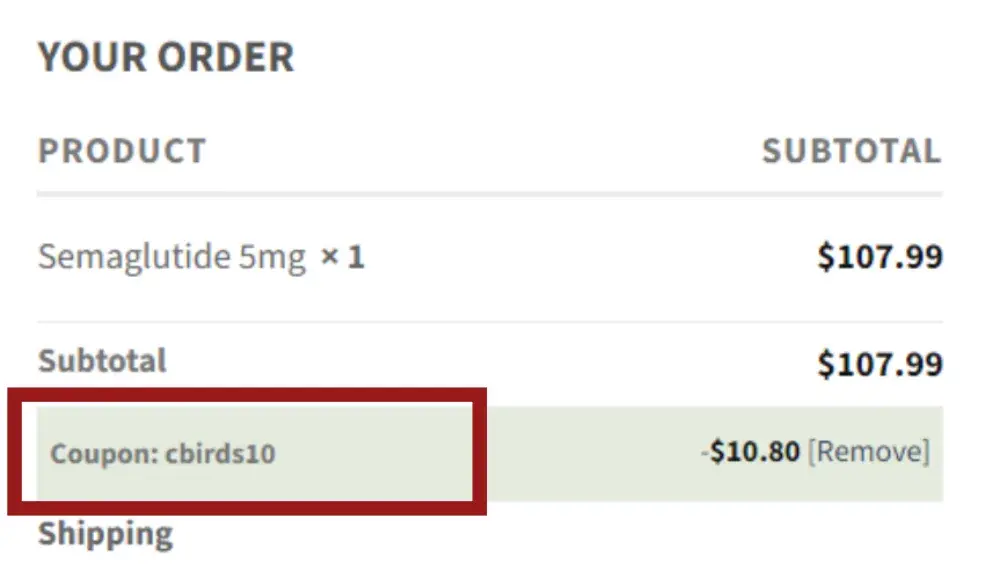Screen dimensions: 1000x579
Task: Click the Semaglutide row $107.99 price
Action: (880, 257)
